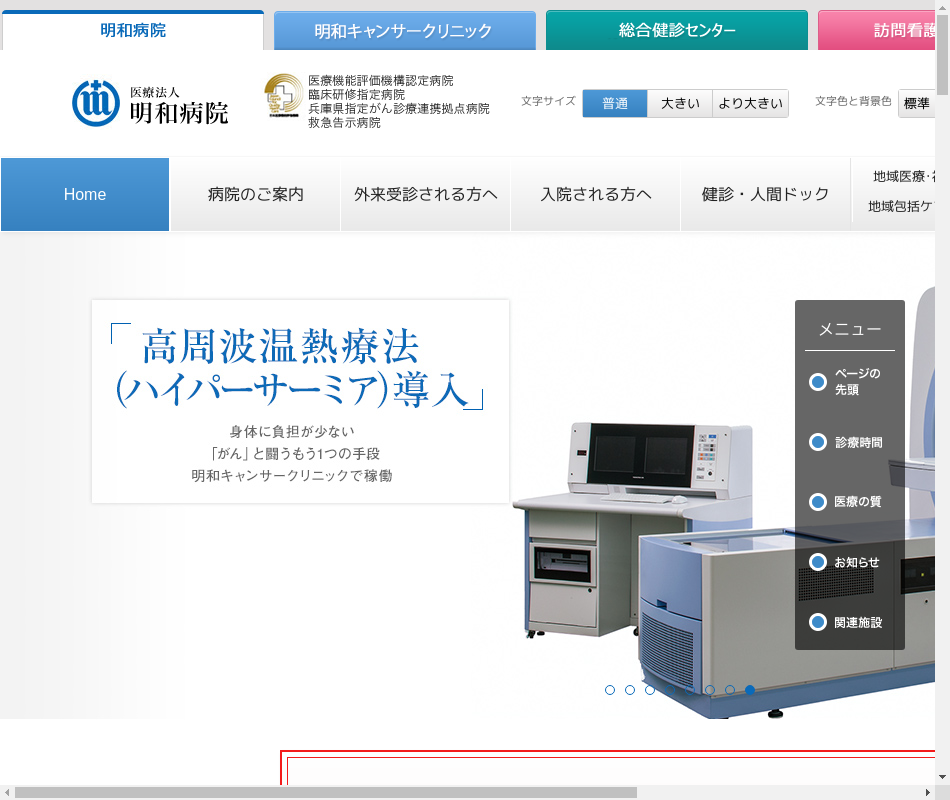This screenshot has width=950, height=800.
Task: Click the horizontal scrollbar thumb
Action: pyautogui.click(x=326, y=793)
